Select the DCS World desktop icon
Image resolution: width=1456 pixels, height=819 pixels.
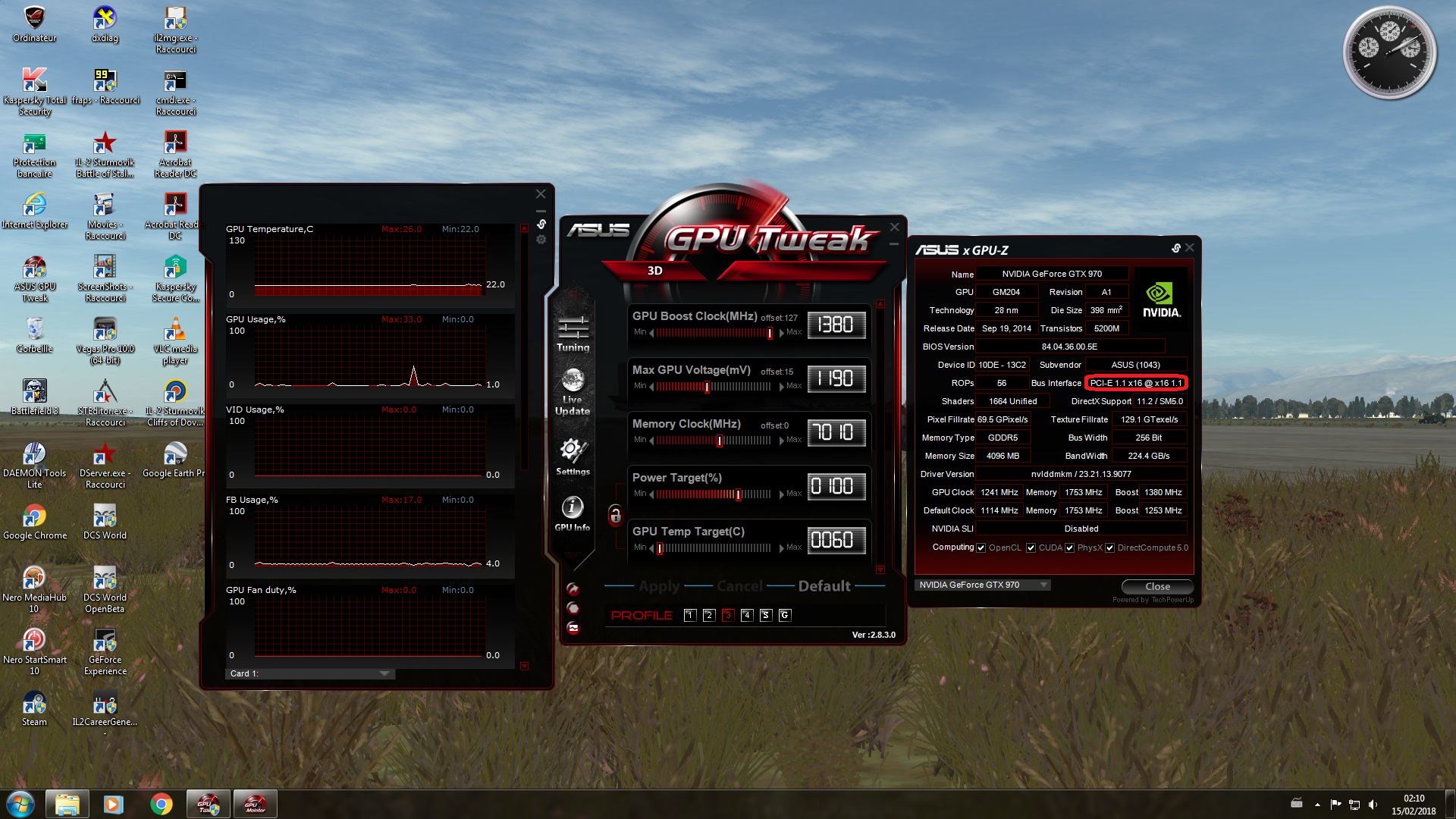pos(105,522)
